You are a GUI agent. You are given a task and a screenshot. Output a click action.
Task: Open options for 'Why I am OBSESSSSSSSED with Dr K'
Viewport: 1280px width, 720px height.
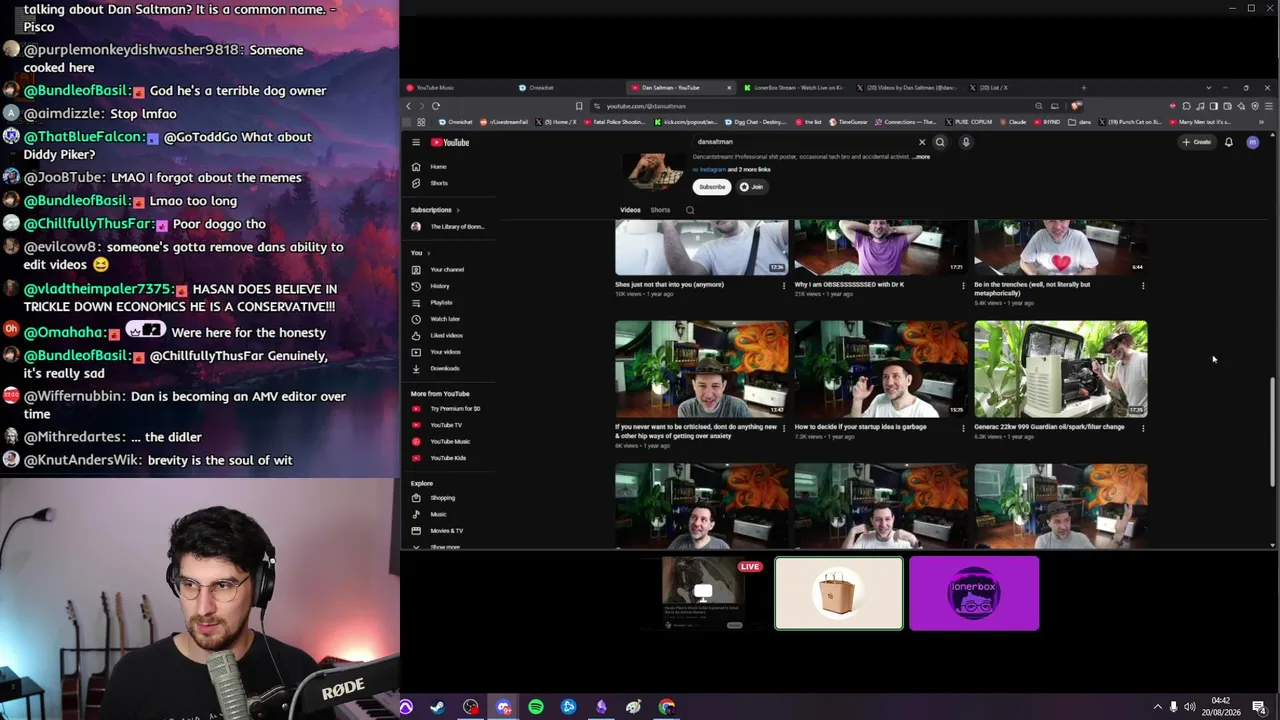[963, 286]
